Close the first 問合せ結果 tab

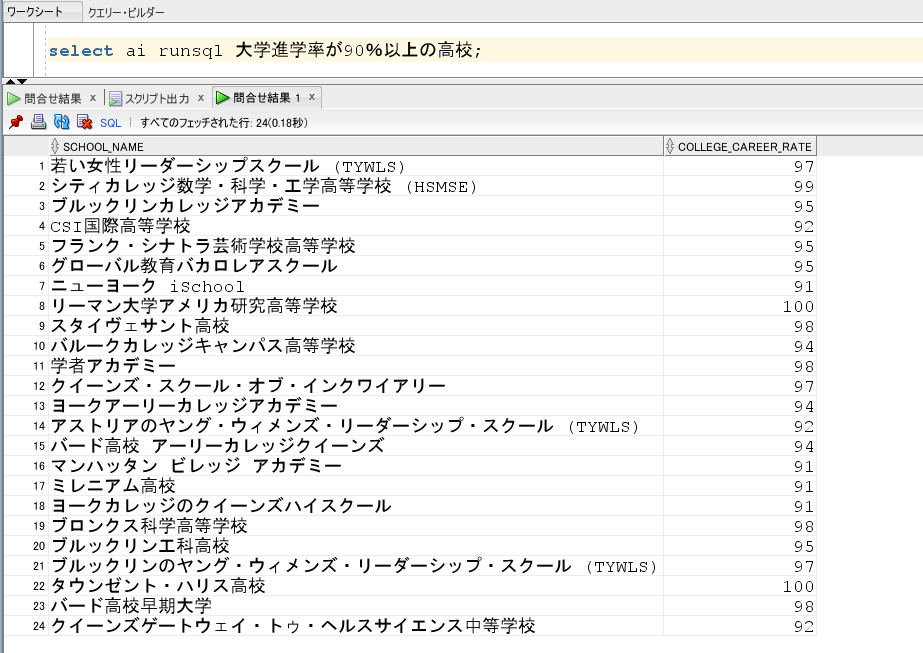(93, 98)
